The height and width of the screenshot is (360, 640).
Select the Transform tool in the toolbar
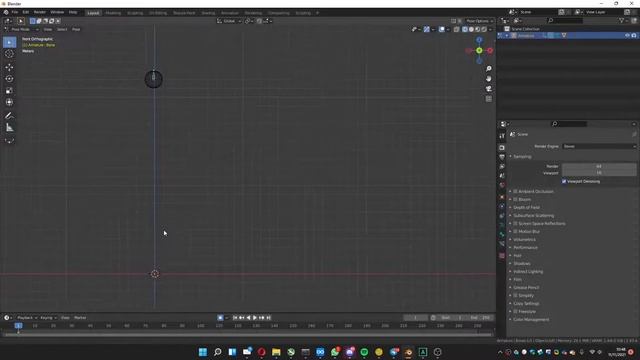9,102
